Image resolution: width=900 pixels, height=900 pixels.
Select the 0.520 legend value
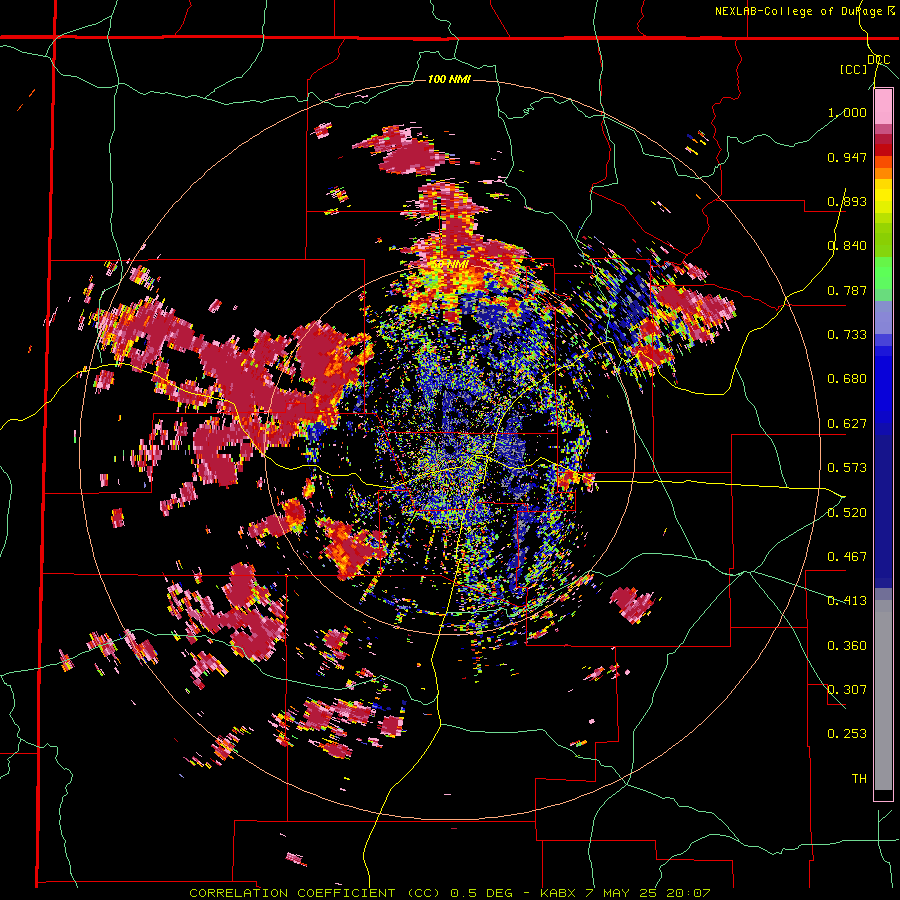click(847, 513)
